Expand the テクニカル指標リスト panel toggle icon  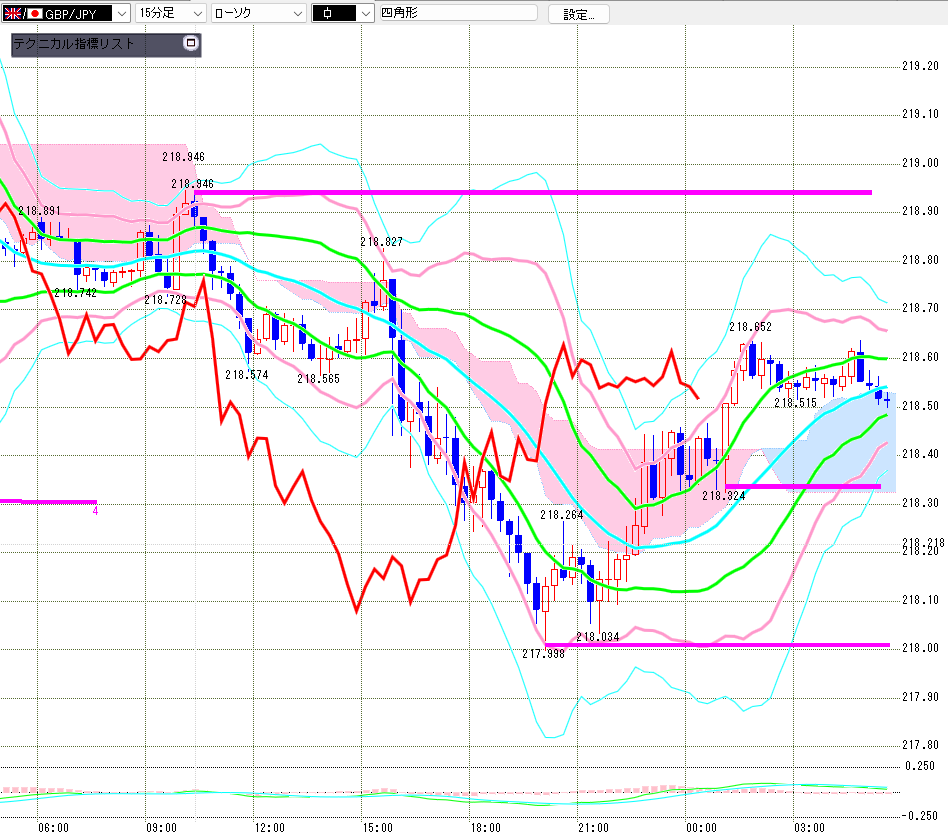point(190,43)
